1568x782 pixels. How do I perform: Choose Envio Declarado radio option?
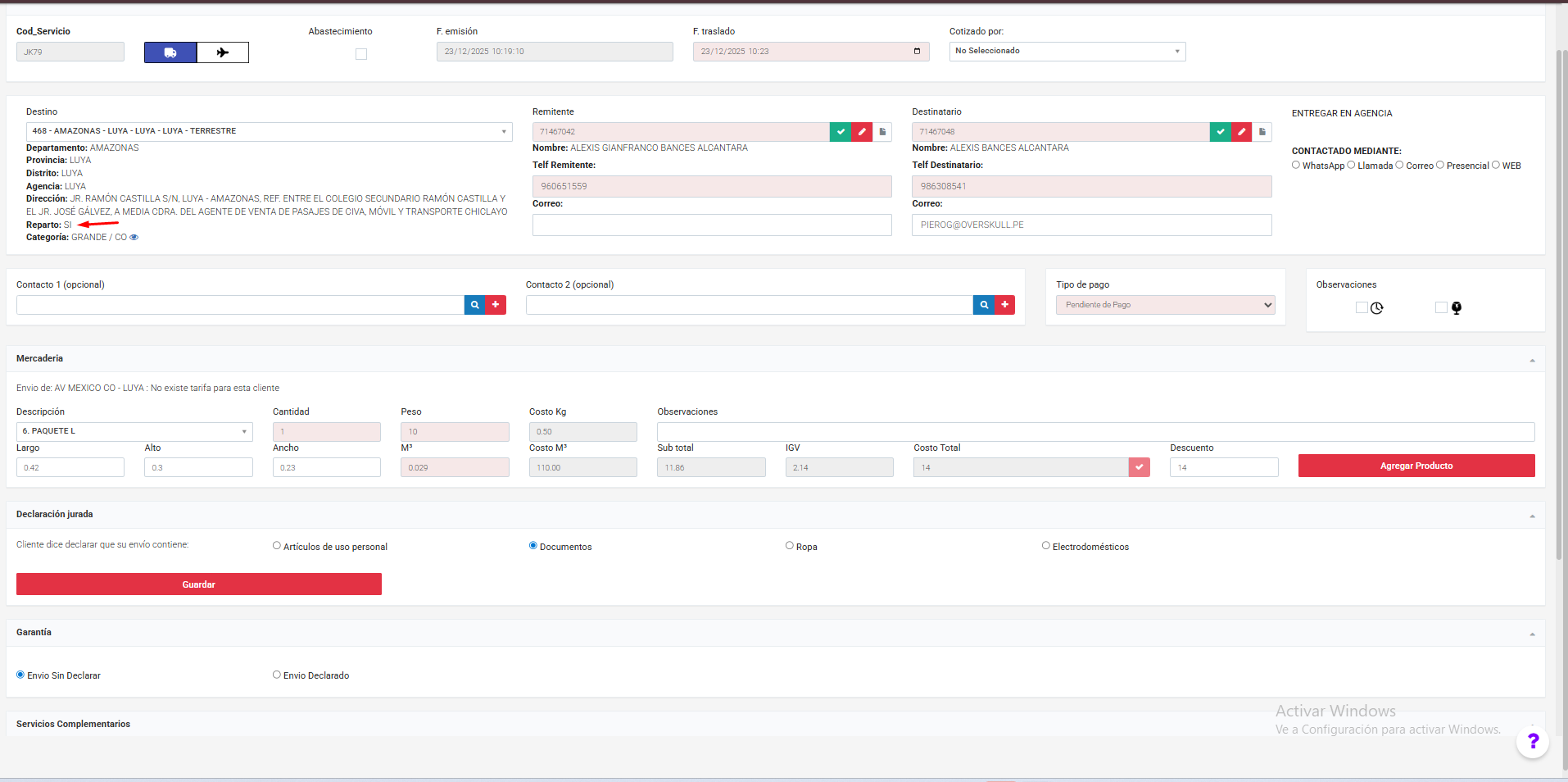pos(277,675)
